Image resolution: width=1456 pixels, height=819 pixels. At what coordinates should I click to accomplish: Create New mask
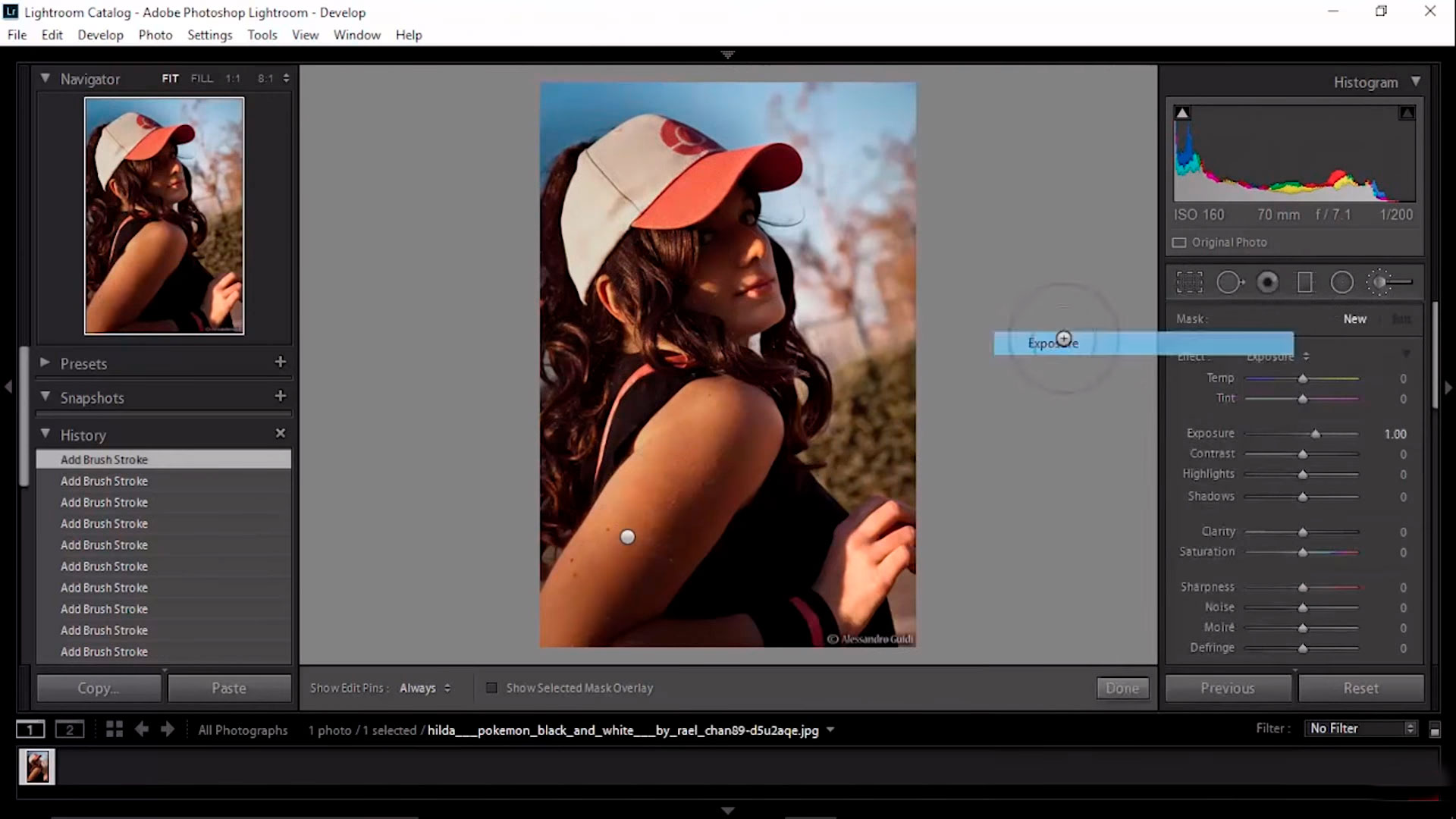tap(1355, 319)
